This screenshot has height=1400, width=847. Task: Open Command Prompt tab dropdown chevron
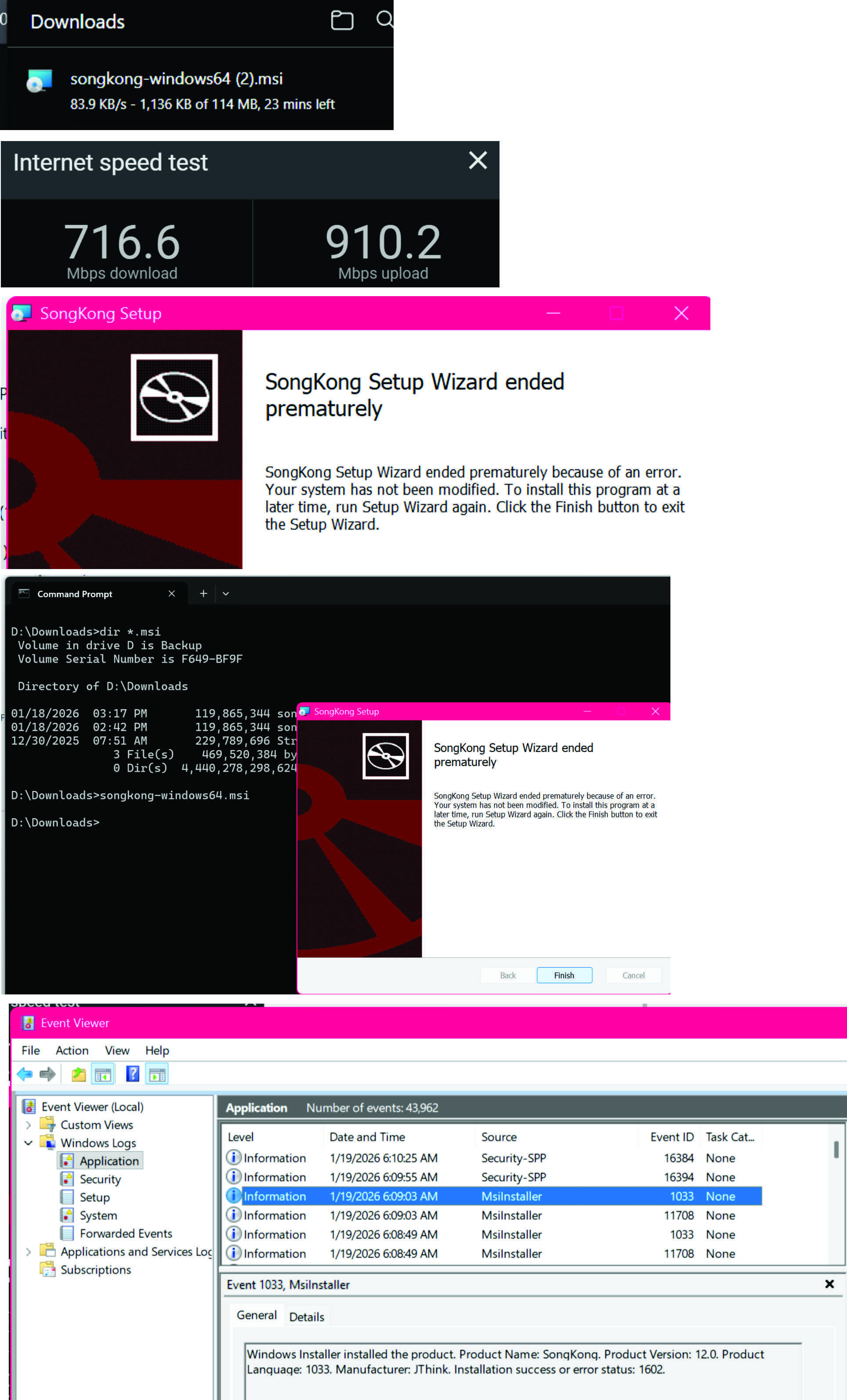point(225,594)
